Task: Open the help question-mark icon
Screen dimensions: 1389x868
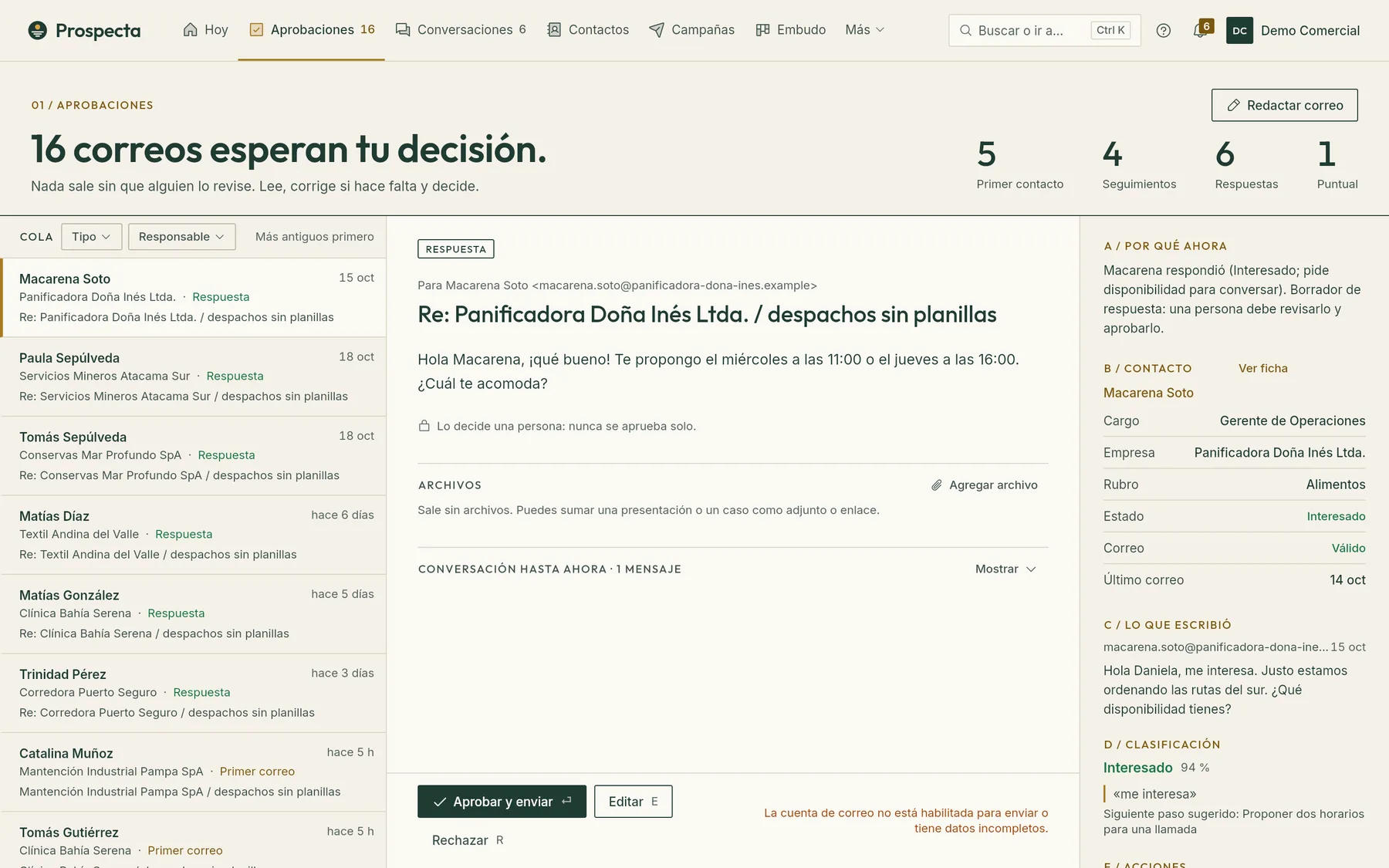Action: pos(1164,30)
